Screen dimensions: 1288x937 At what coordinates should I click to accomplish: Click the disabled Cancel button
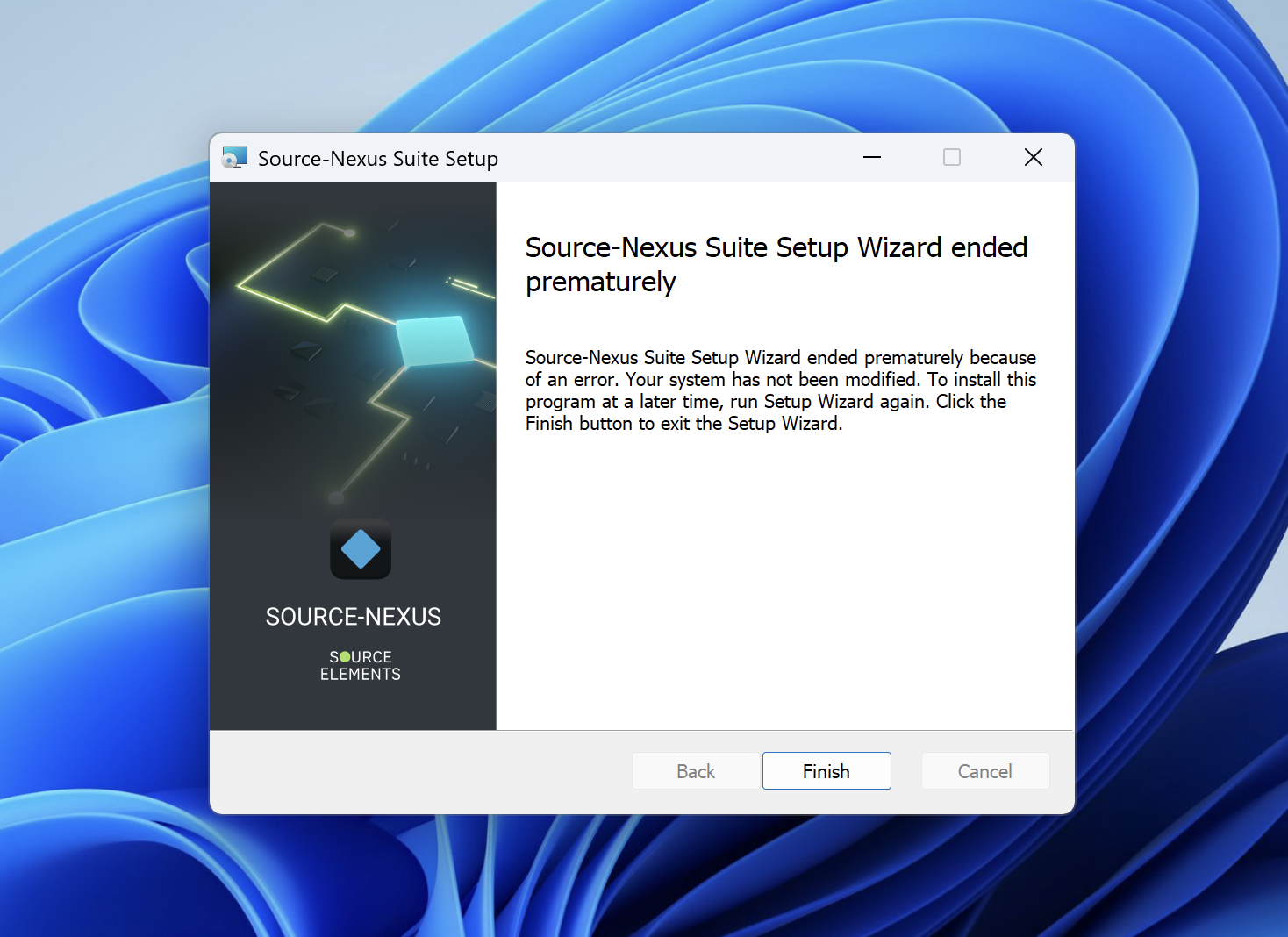click(x=984, y=771)
